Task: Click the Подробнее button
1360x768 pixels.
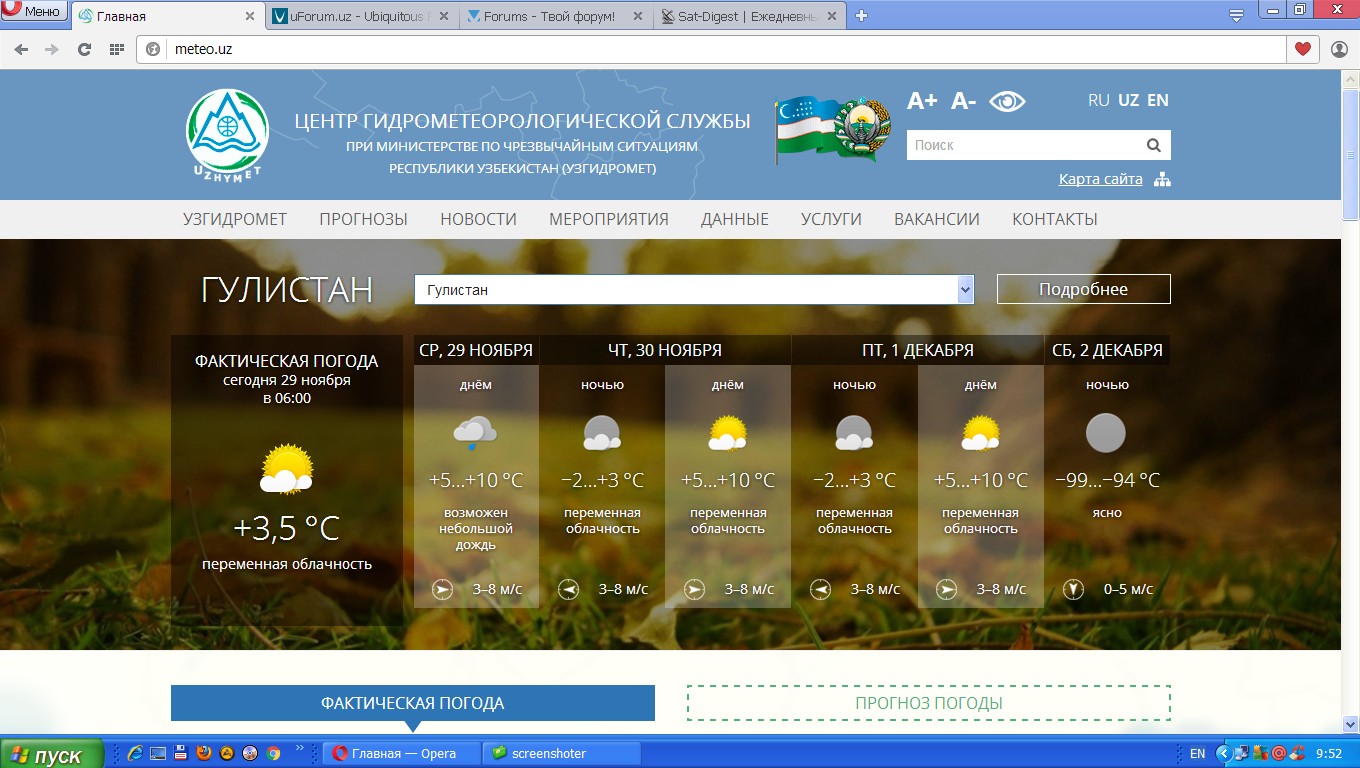Action: point(1083,289)
